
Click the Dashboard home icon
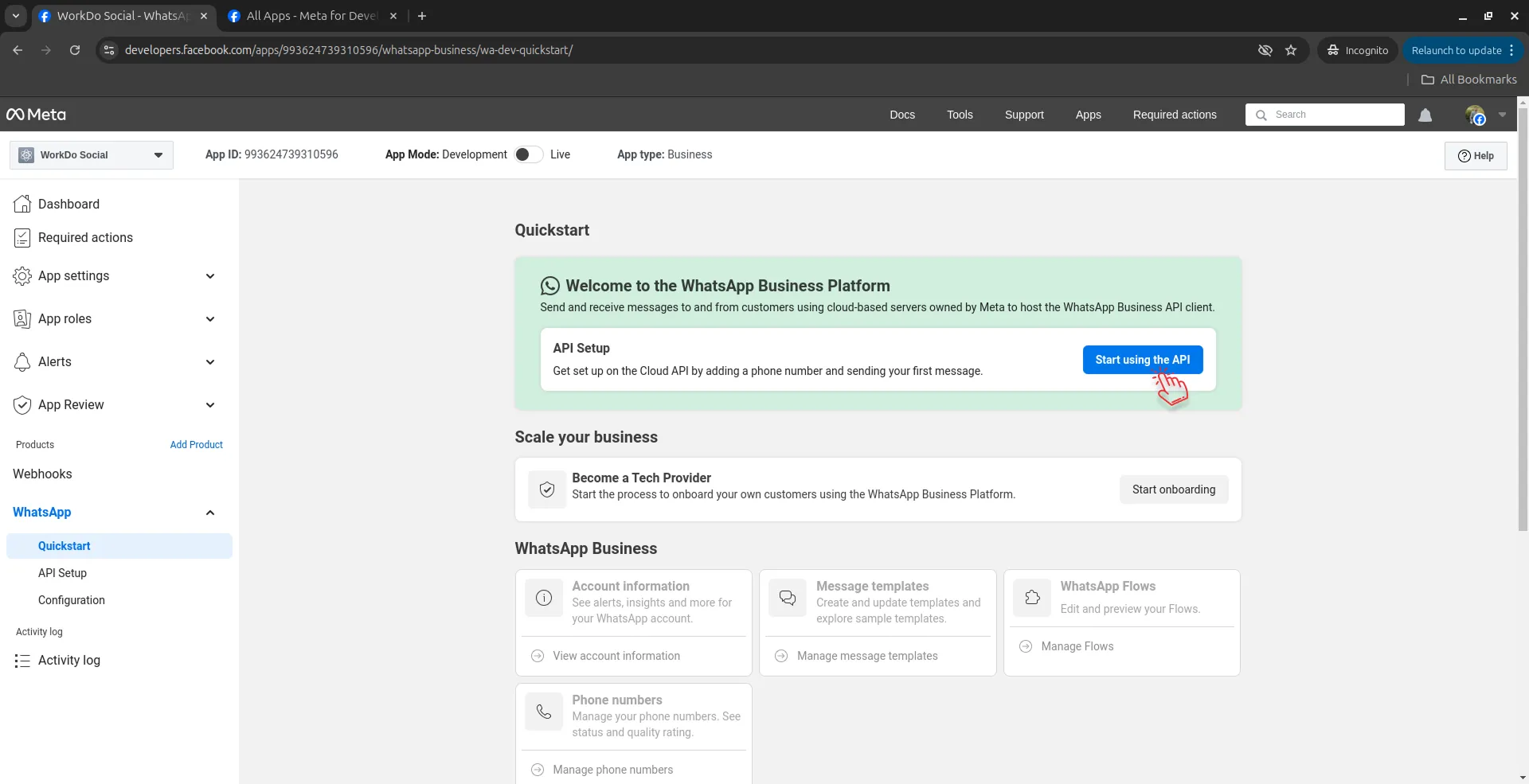tap(22, 205)
